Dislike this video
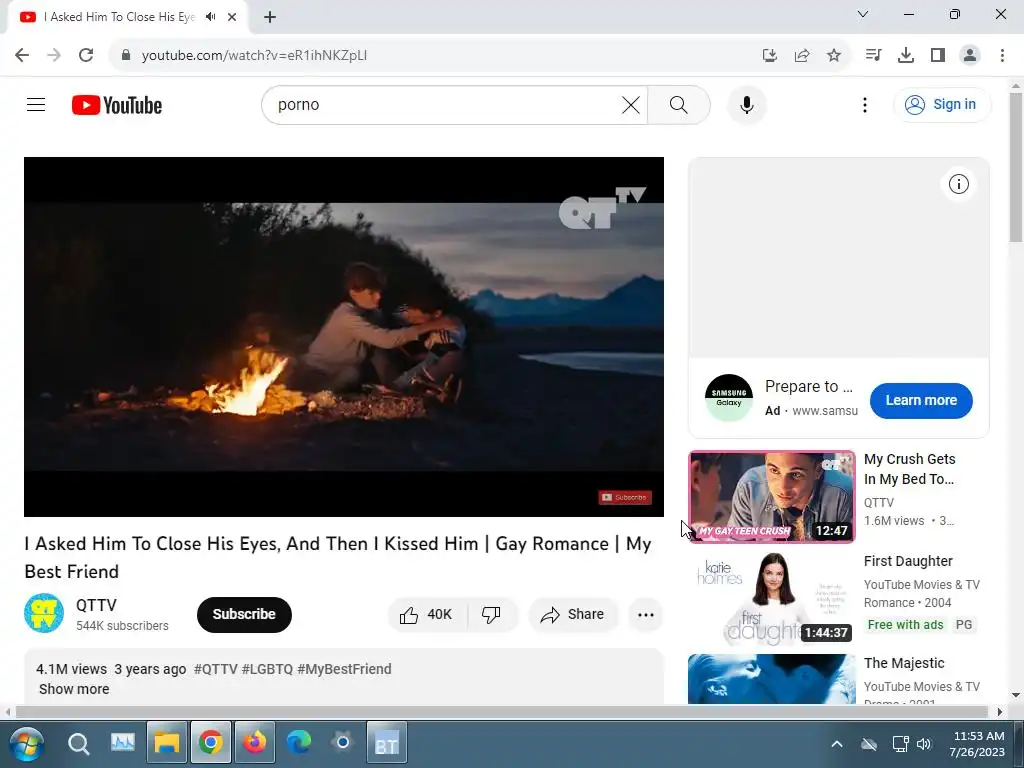Screen dimensions: 1024x768 tap(492, 615)
